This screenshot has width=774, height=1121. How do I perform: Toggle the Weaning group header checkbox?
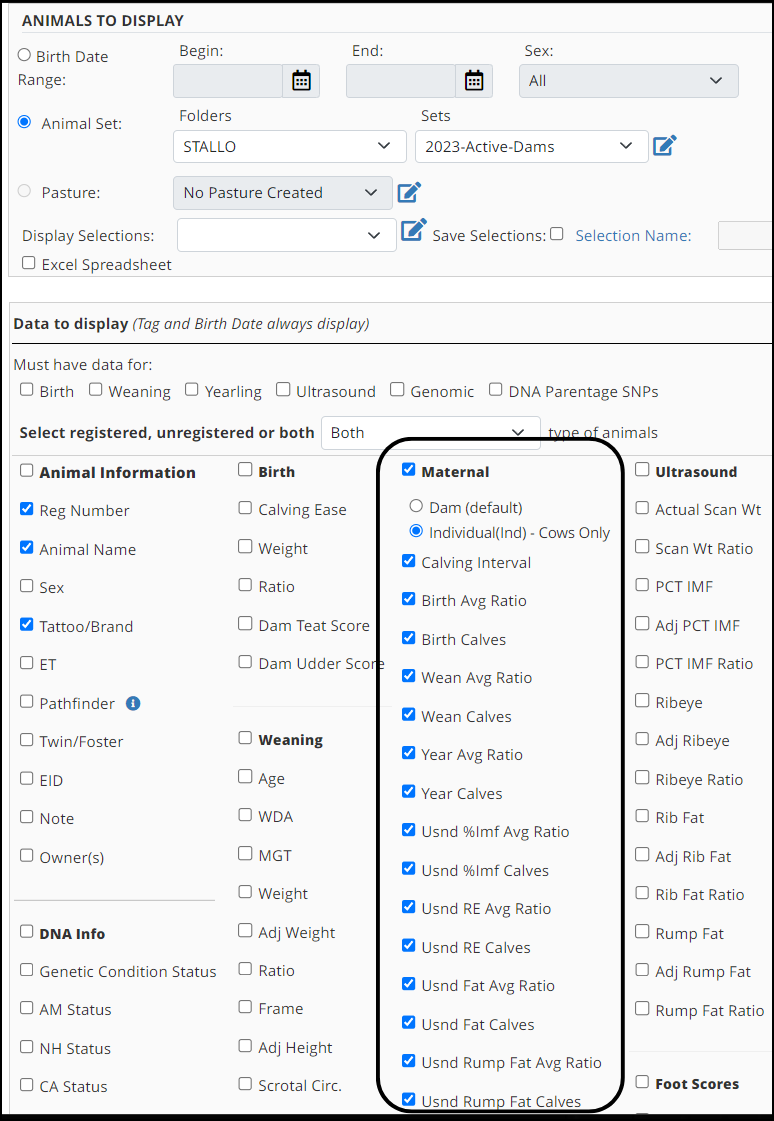click(245, 738)
